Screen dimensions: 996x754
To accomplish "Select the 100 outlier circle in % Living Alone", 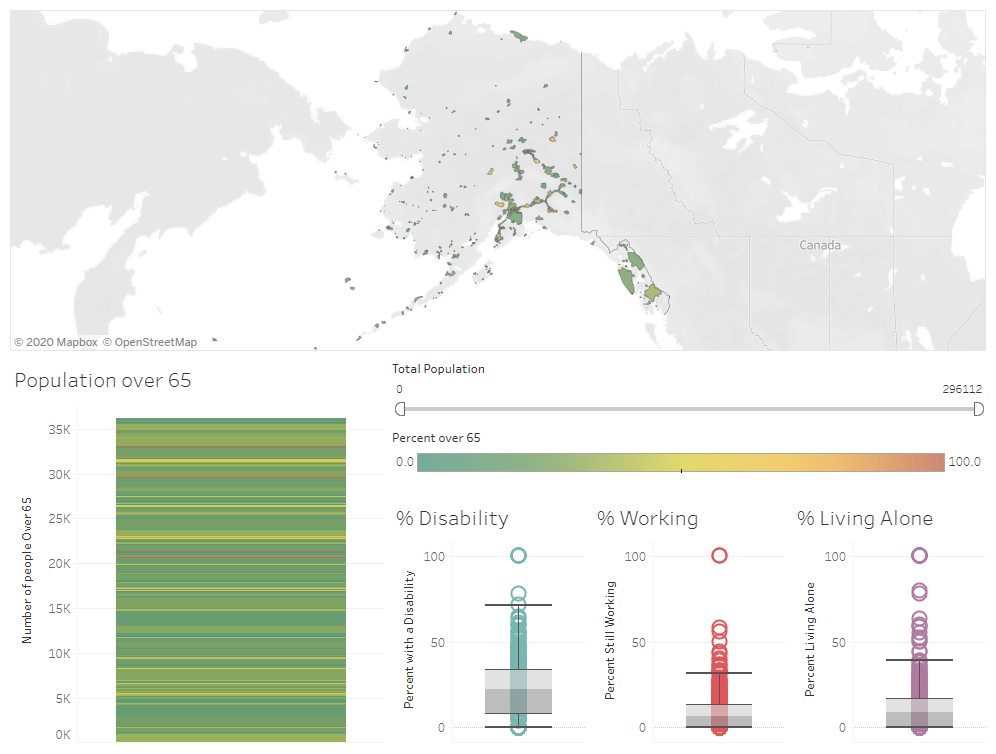I will 919,556.
